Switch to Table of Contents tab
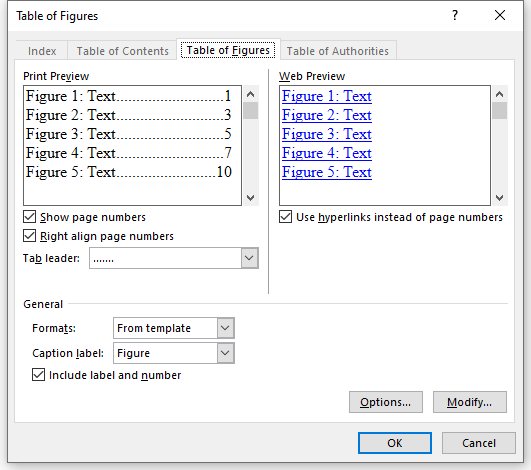531x470 pixels. 122,51
